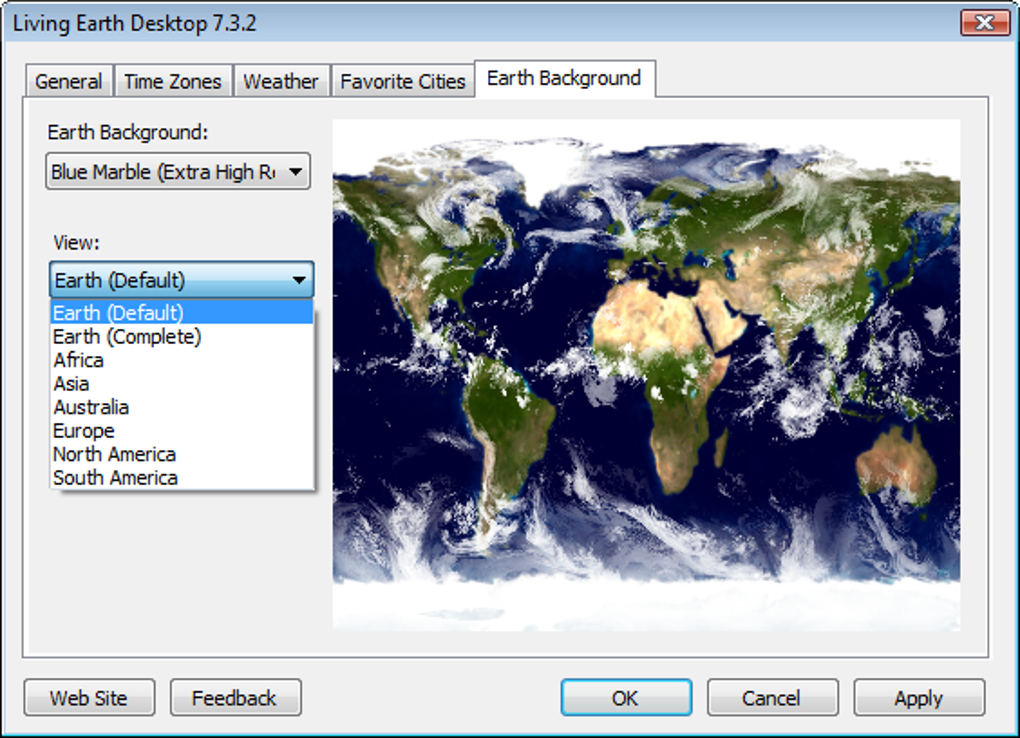This screenshot has width=1020, height=738.
Task: Select Australia view option
Action: 181,407
